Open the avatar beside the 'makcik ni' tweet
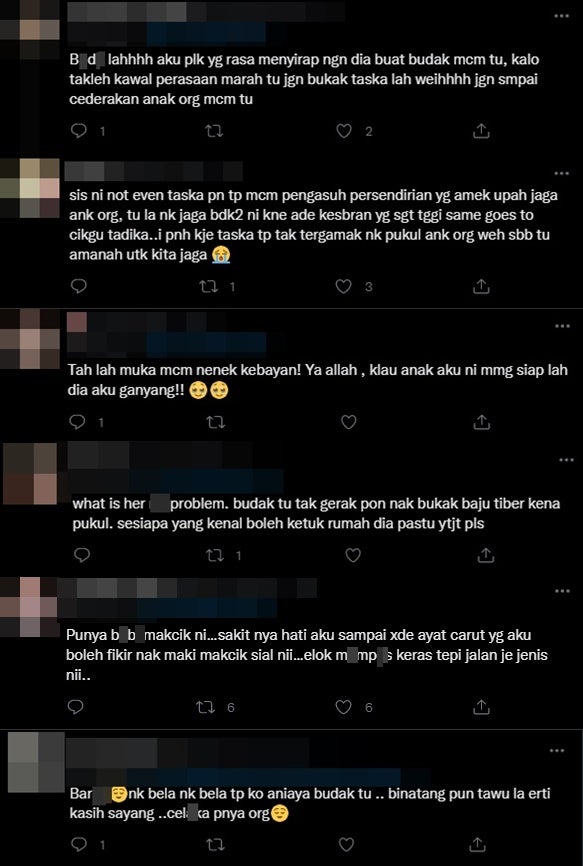The image size is (583, 866). pos(30,606)
